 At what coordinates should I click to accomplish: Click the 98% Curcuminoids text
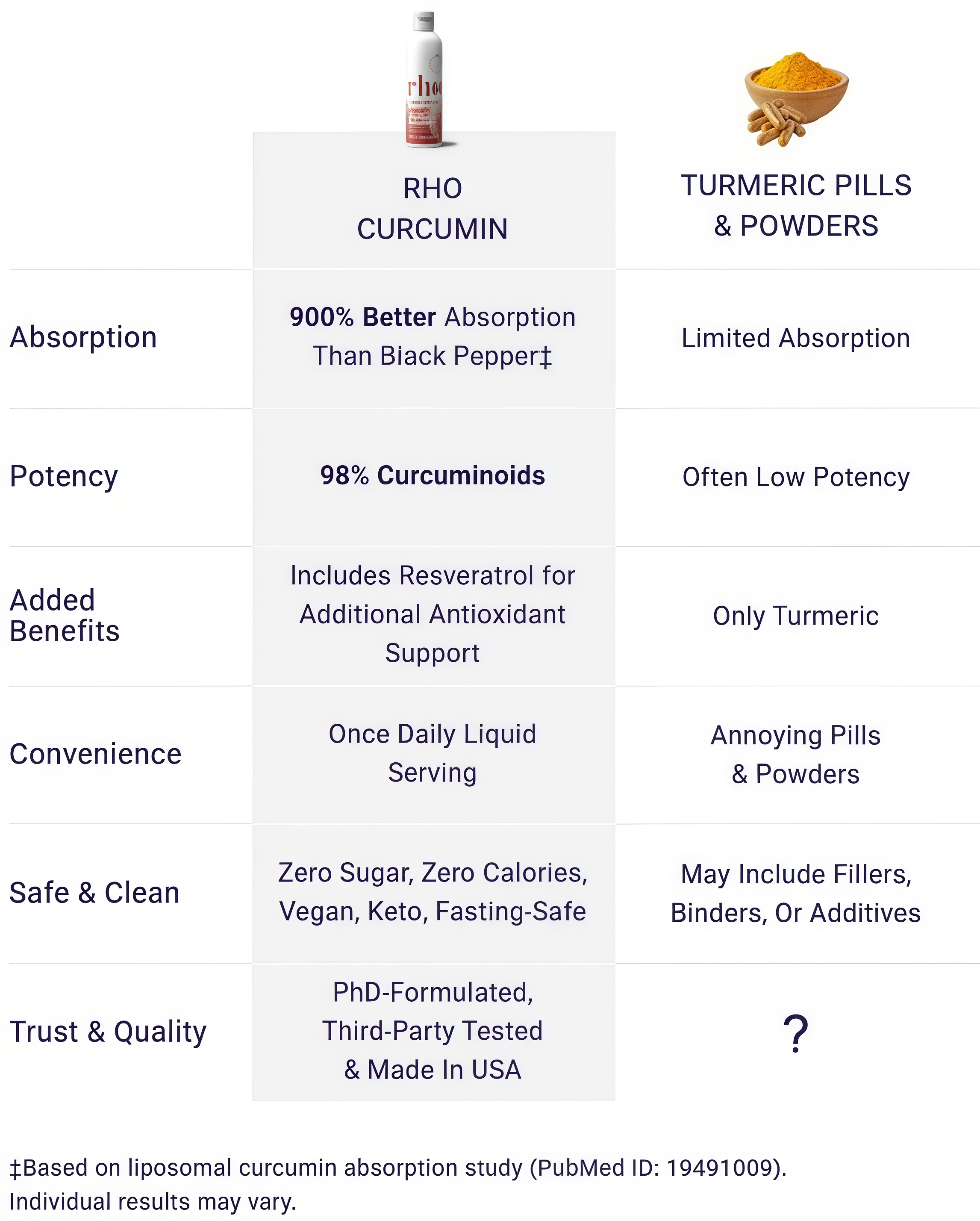pos(433,476)
